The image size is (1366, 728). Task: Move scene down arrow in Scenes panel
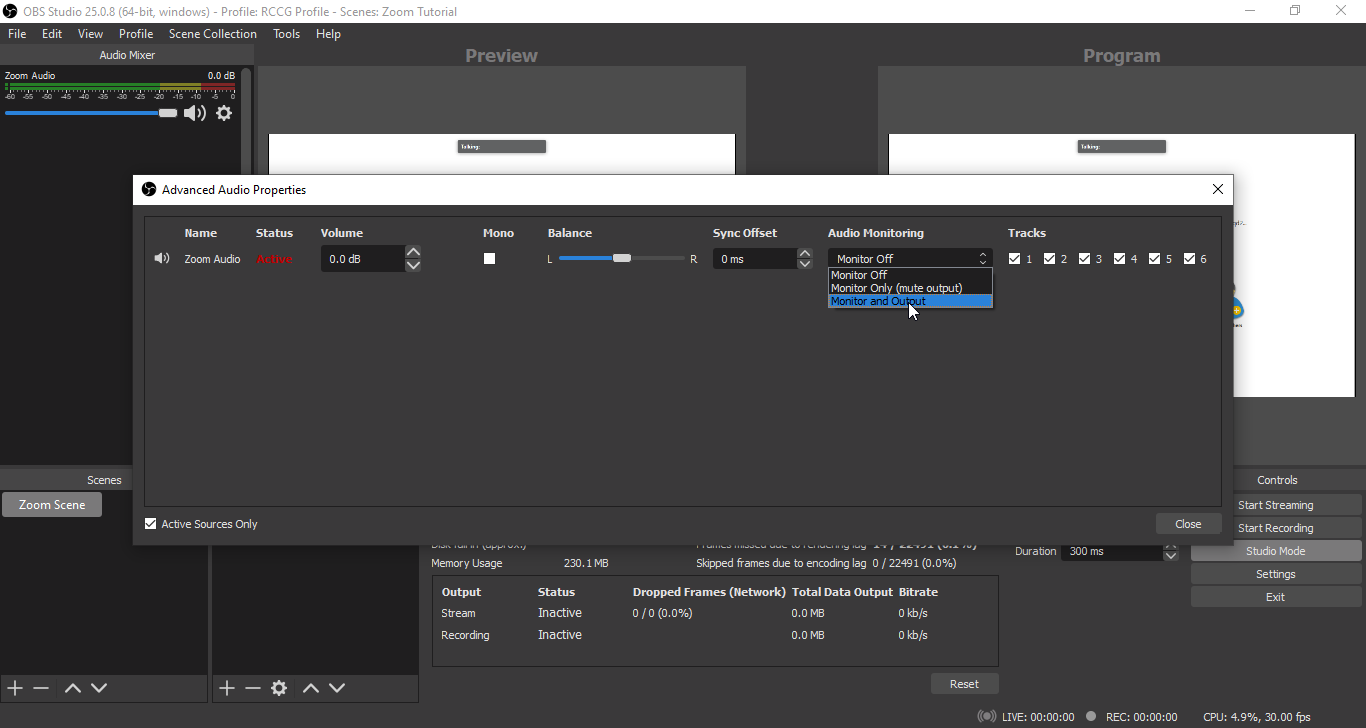(99, 688)
